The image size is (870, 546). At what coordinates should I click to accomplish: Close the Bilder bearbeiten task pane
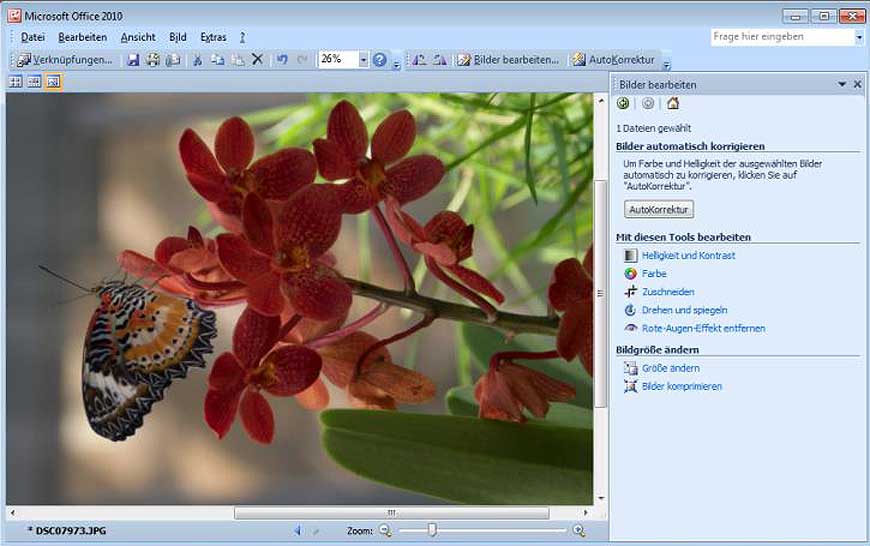point(858,84)
